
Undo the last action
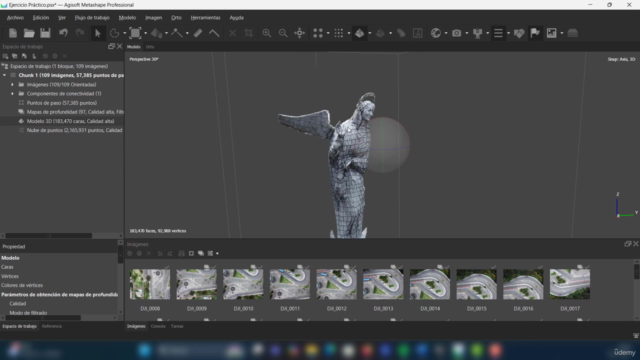pos(63,33)
